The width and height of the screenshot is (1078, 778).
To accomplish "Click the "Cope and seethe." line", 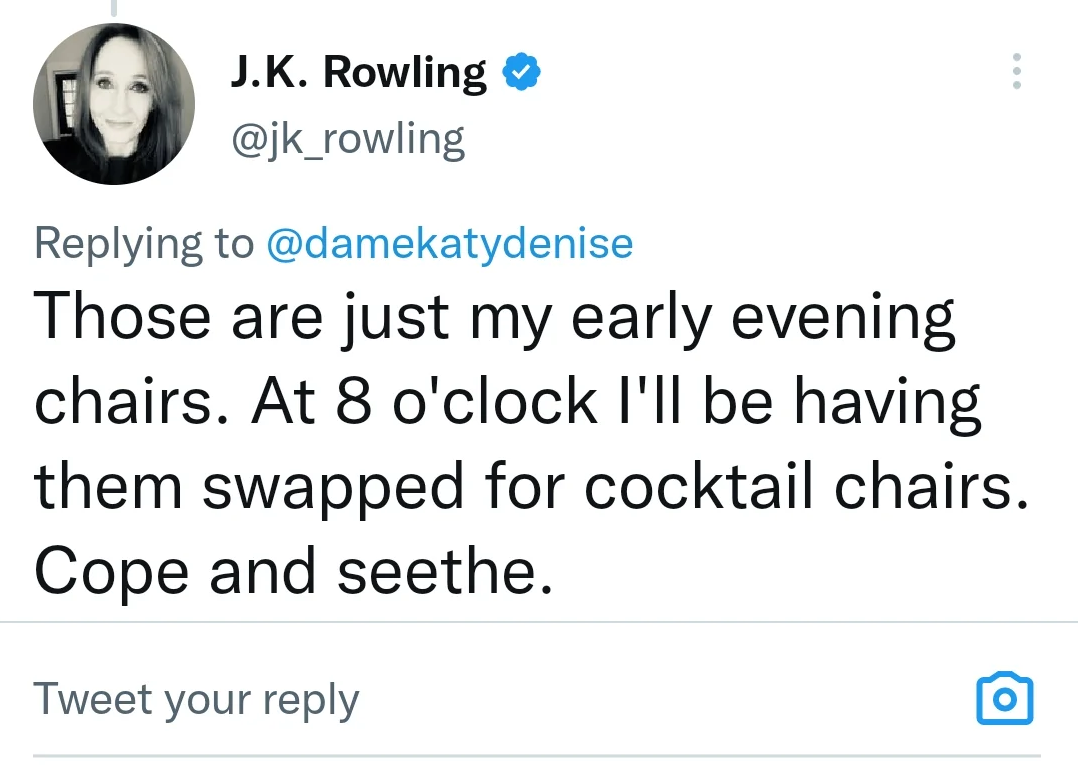I will [293, 572].
